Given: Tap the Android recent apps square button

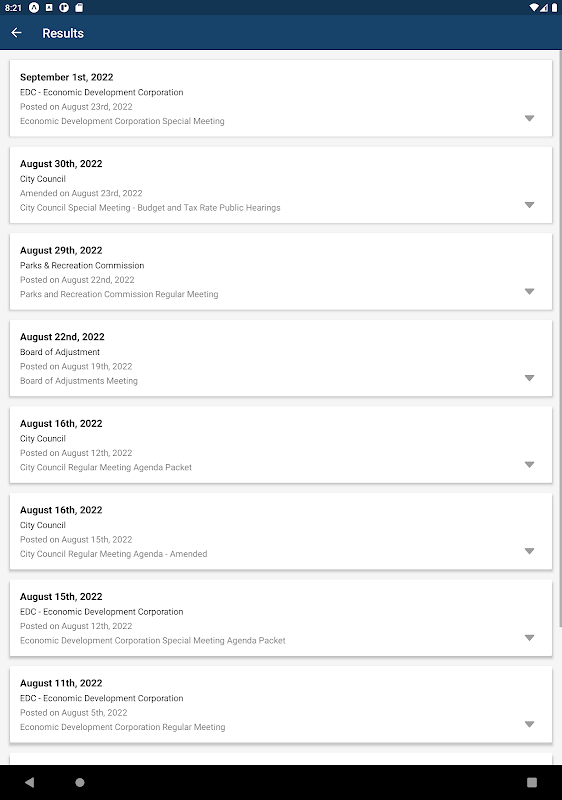Looking at the screenshot, I should click(532, 782).
